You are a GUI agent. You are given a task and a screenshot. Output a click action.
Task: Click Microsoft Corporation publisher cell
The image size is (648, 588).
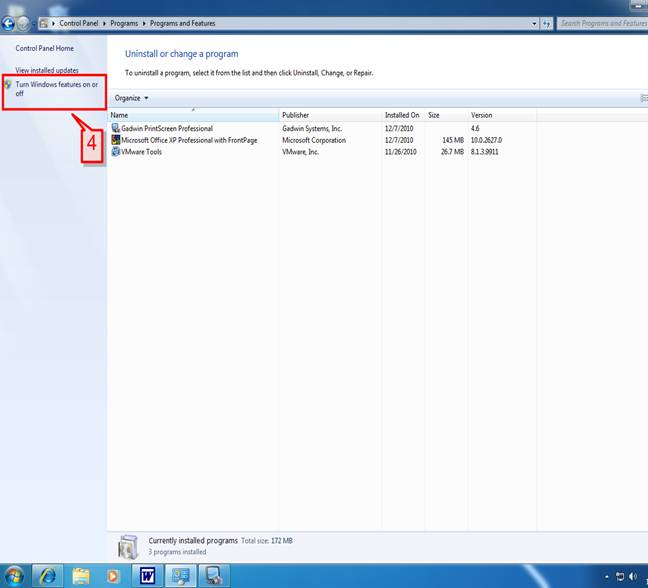pyautogui.click(x=314, y=140)
